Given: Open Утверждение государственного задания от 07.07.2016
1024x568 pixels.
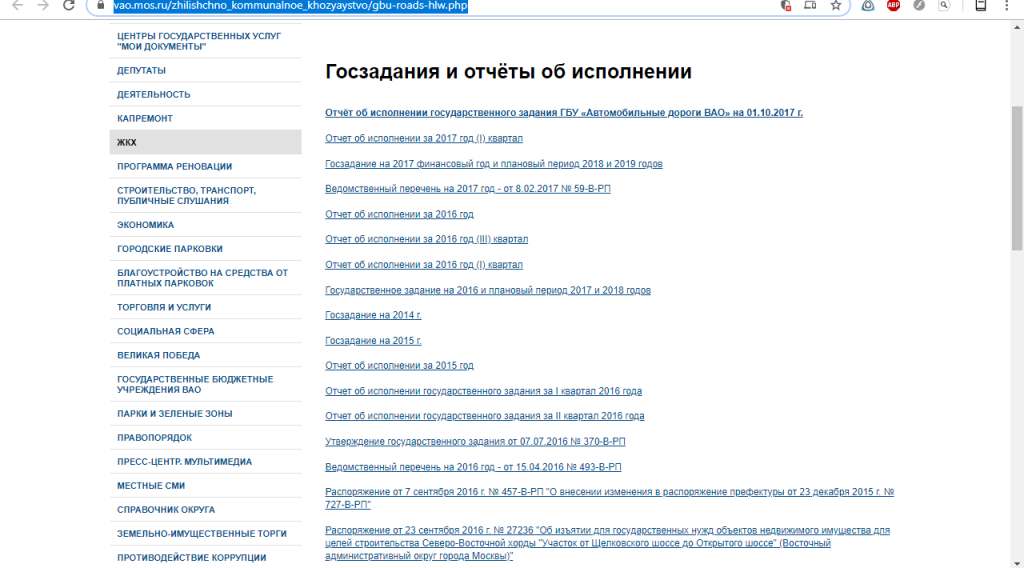Looking at the screenshot, I should click(x=475, y=441).
